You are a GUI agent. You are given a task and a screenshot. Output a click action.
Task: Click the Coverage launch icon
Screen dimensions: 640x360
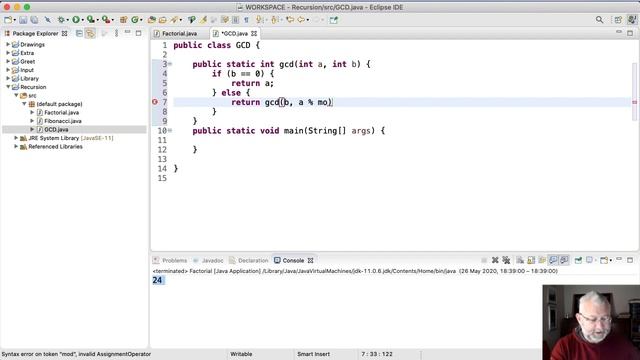pyautogui.click(x=91, y=20)
